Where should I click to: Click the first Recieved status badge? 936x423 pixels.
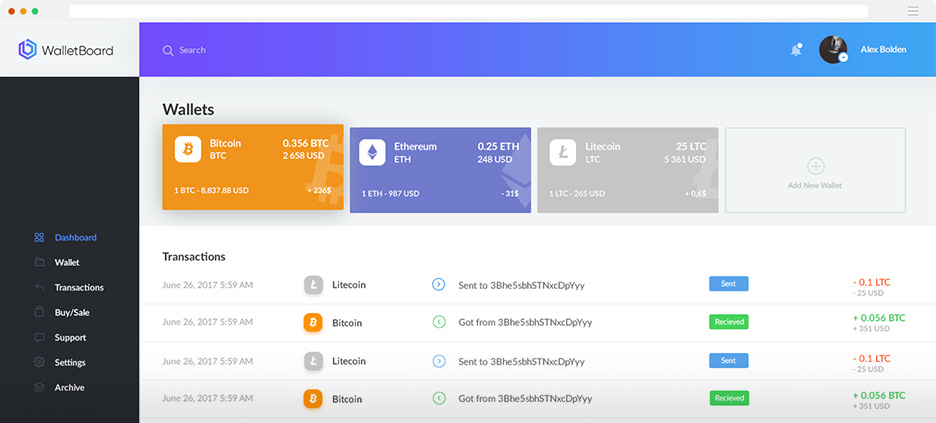pos(728,322)
